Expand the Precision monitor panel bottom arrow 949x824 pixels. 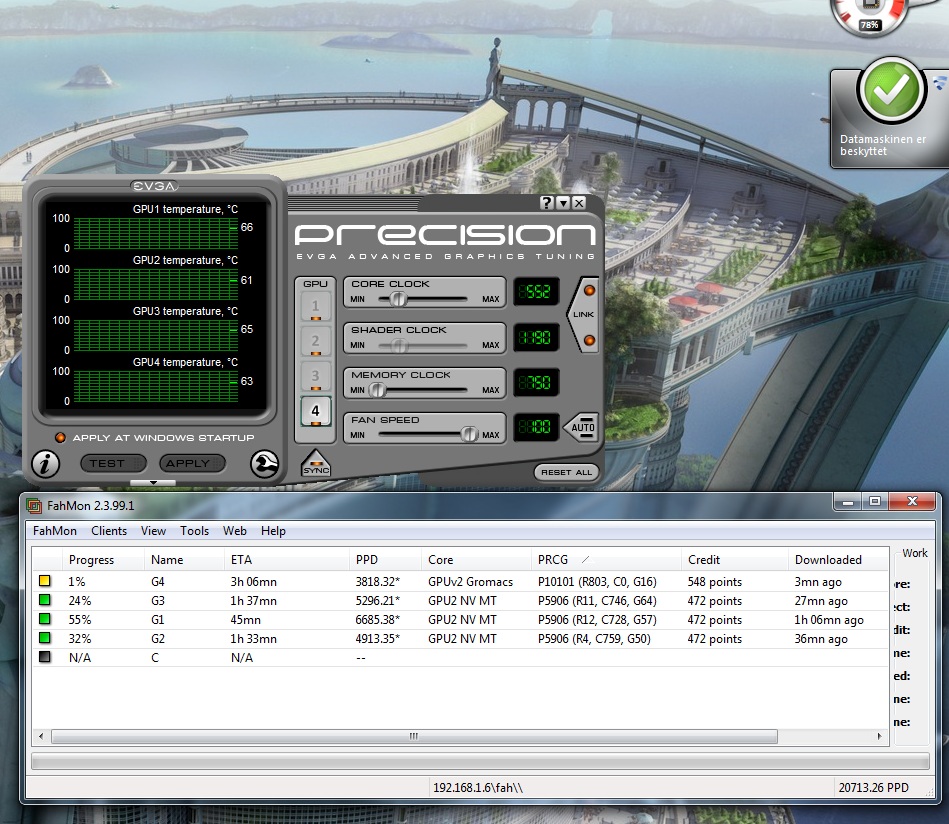pyautogui.click(x=153, y=483)
